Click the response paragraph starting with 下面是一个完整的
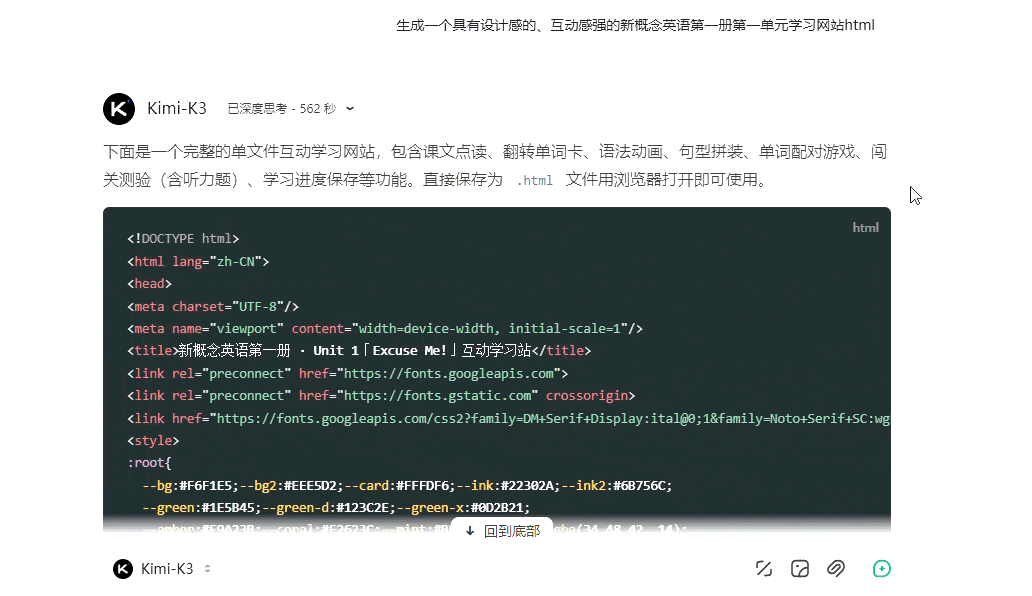 pos(495,166)
